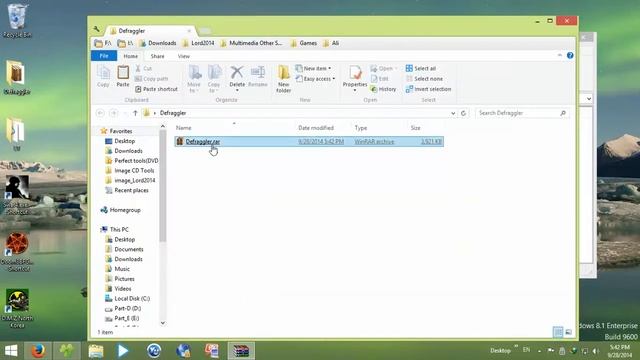
Task: Select the Defraggler window tab
Action: (x=149, y=31)
